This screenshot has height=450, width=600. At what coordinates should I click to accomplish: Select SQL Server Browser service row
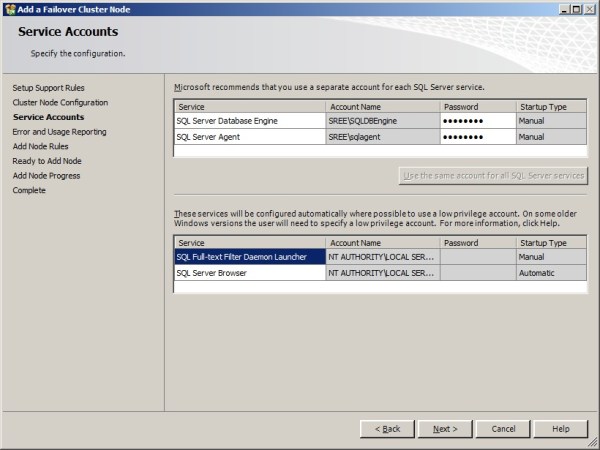click(250, 273)
